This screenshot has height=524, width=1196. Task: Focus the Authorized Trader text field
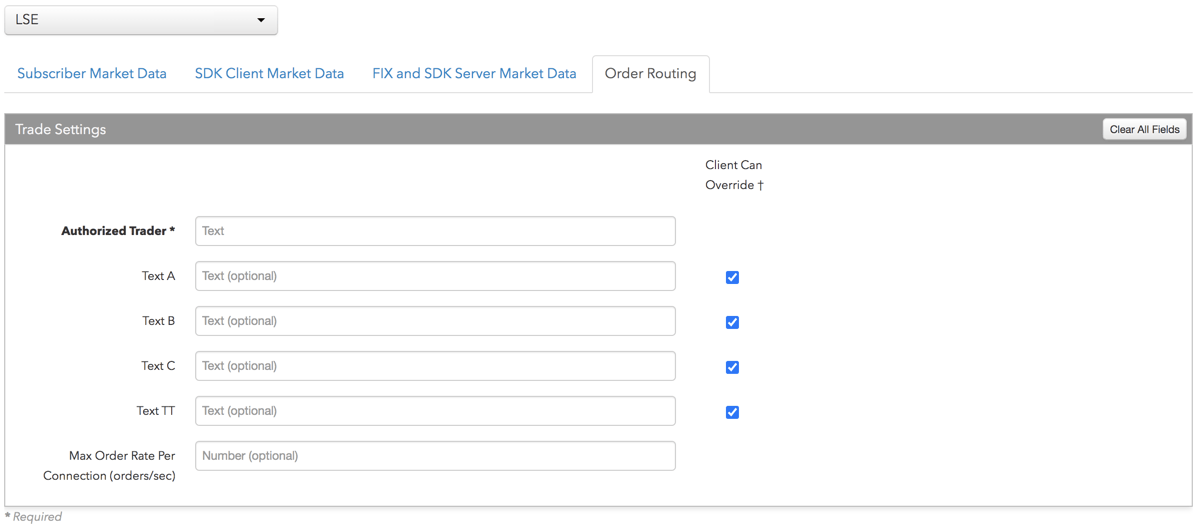click(436, 231)
